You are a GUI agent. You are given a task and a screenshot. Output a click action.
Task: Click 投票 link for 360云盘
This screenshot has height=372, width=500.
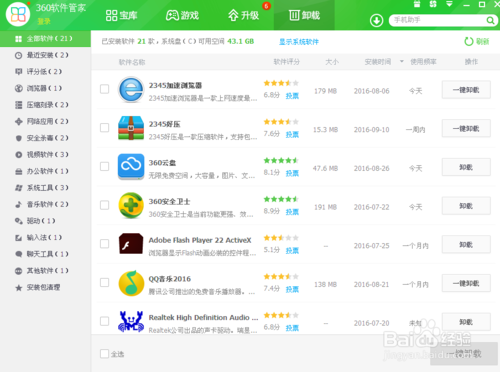(292, 173)
